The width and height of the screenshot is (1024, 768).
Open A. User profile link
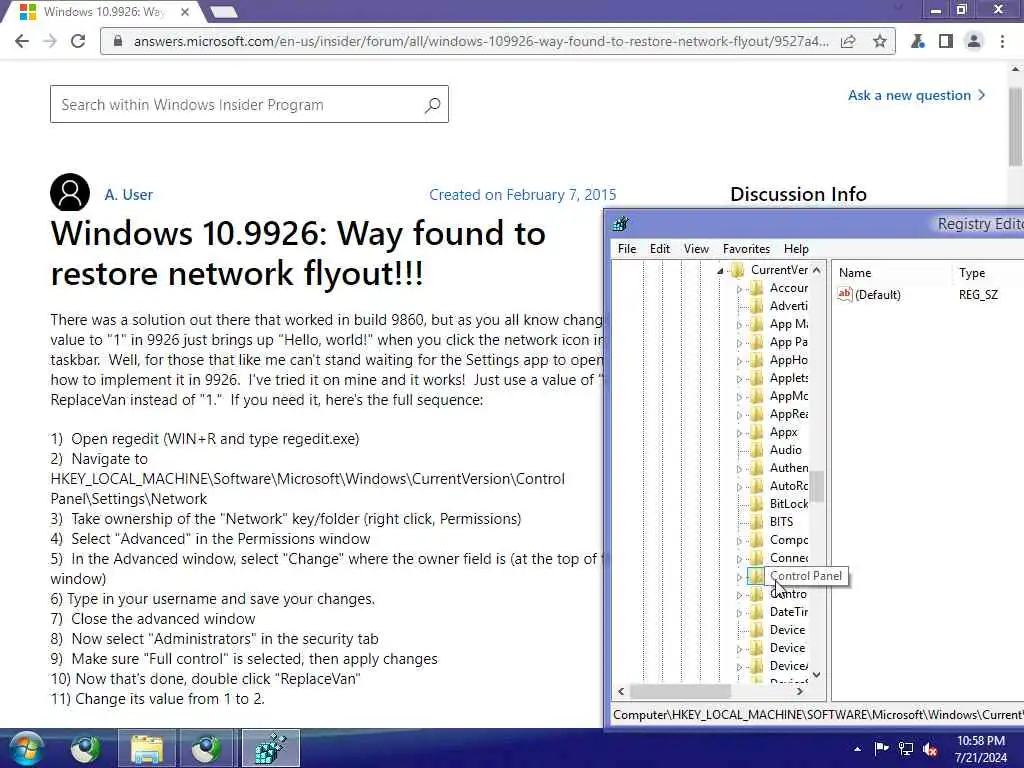(129, 195)
